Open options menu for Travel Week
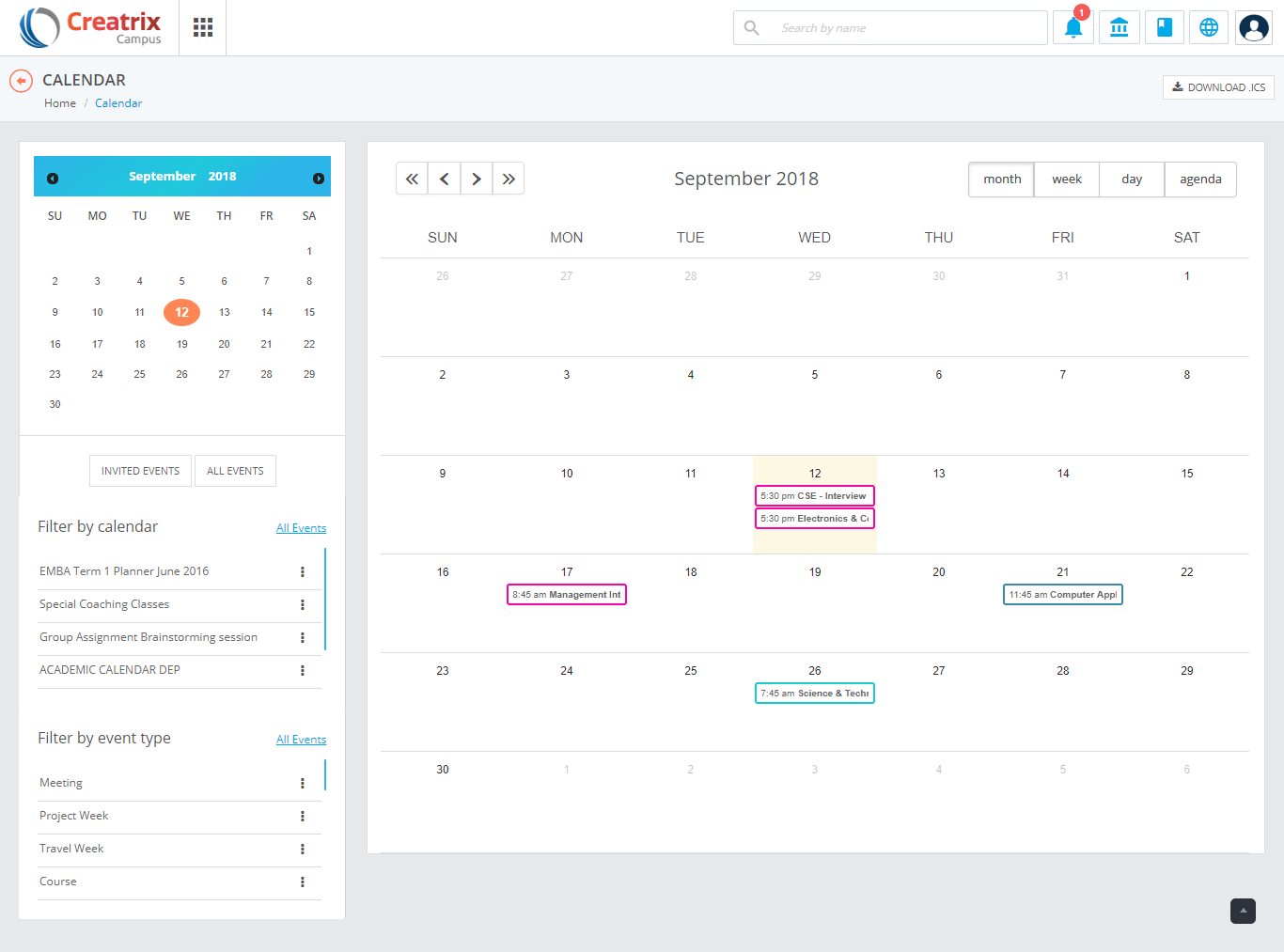Viewport: 1284px width, 952px height. pyautogui.click(x=303, y=849)
